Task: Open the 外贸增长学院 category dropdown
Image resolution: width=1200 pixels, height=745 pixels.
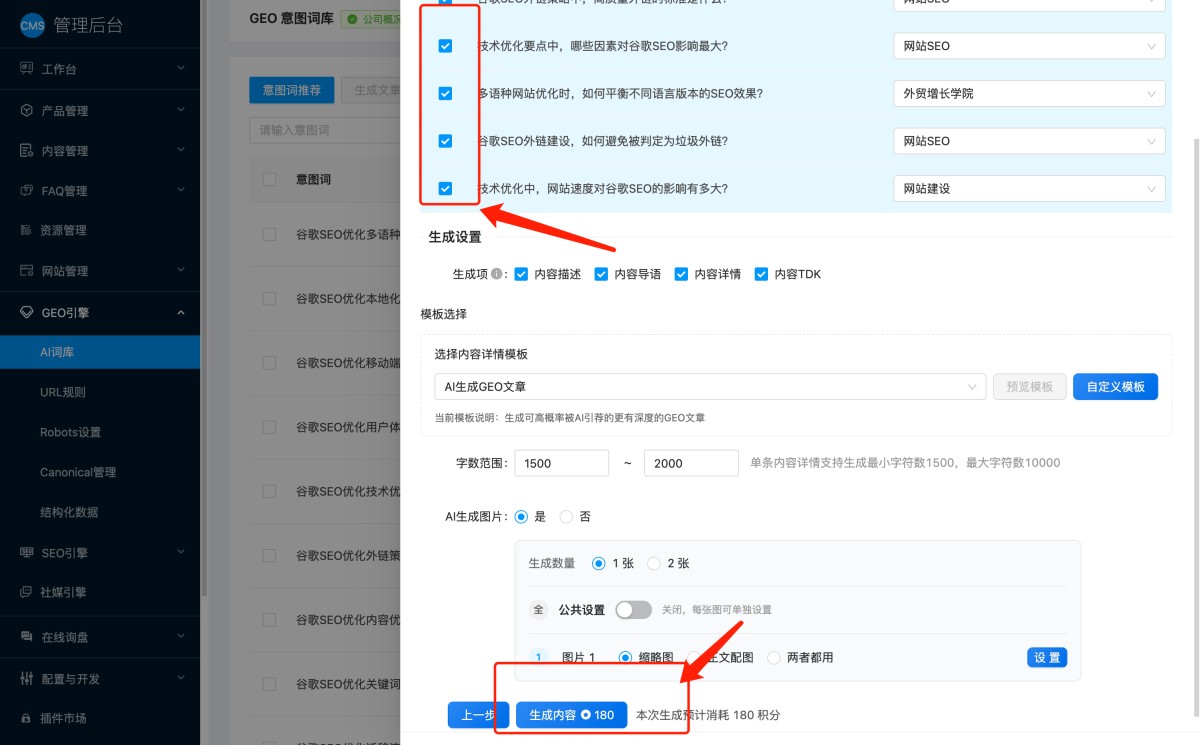Action: [x=1028, y=94]
